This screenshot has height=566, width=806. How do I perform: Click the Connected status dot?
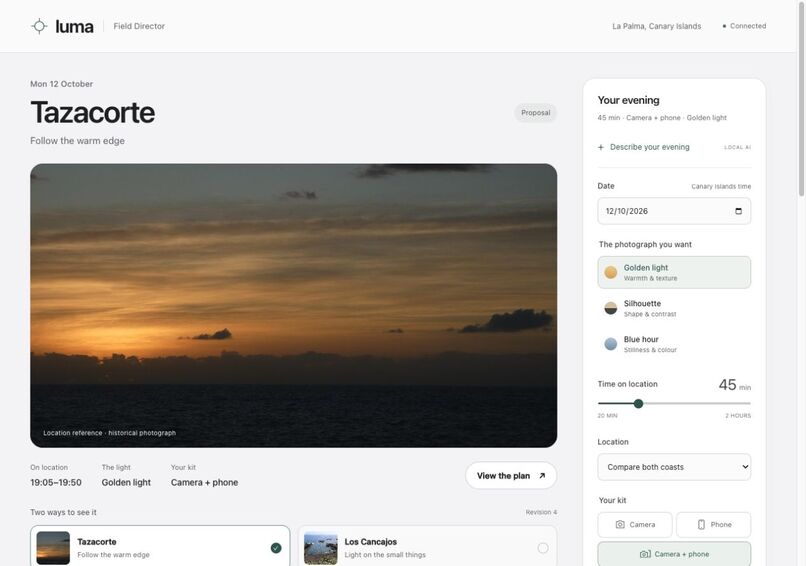click(724, 26)
